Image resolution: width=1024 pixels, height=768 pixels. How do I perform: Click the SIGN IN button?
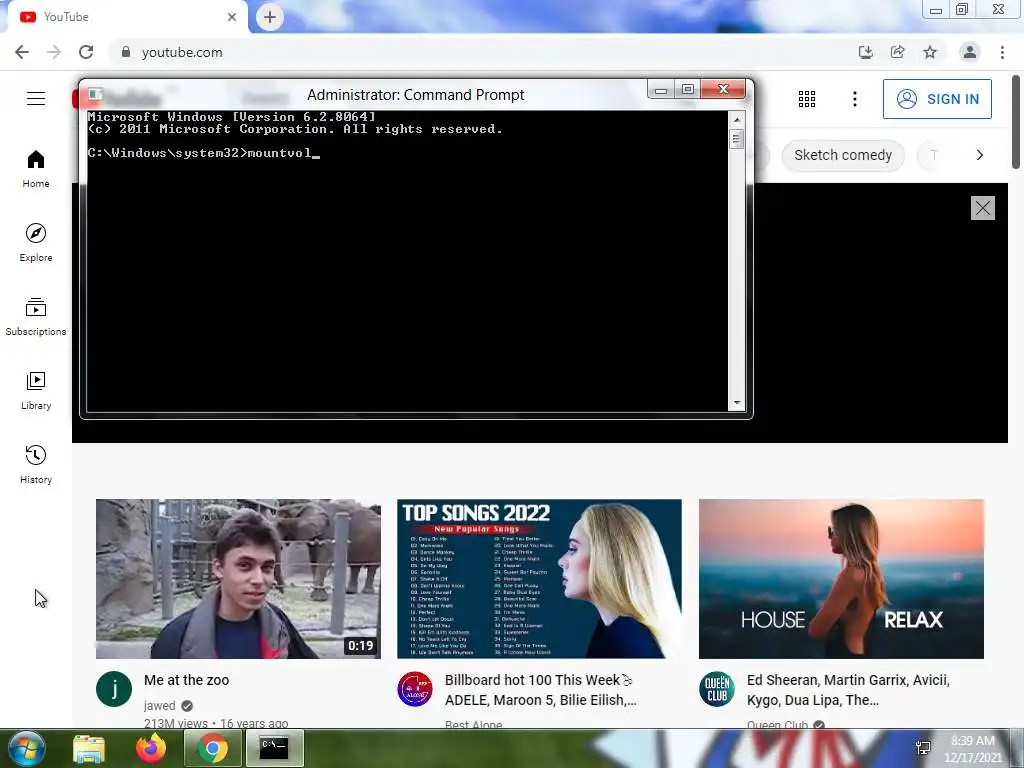click(937, 99)
